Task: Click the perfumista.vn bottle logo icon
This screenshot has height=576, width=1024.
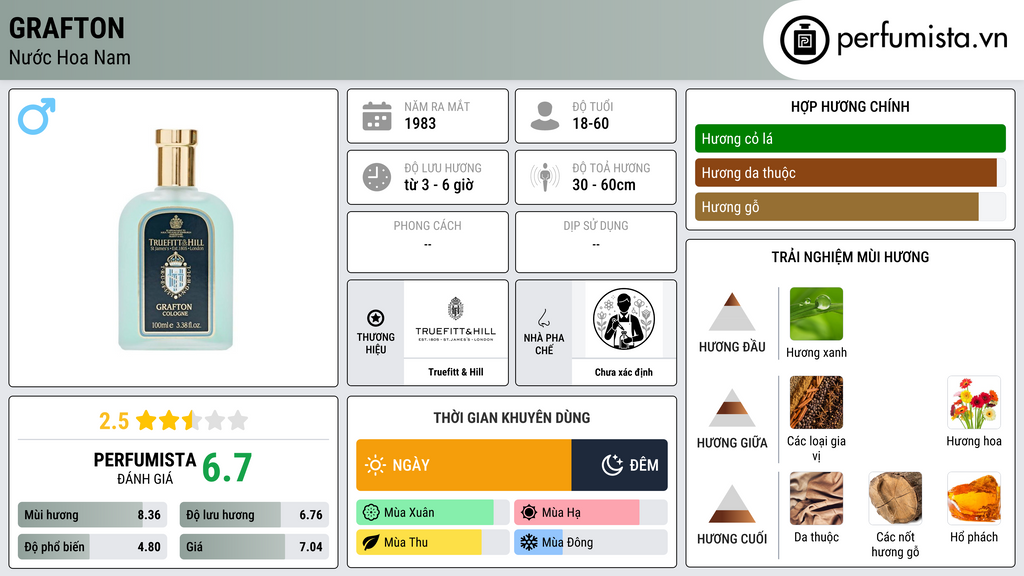Action: 804,40
